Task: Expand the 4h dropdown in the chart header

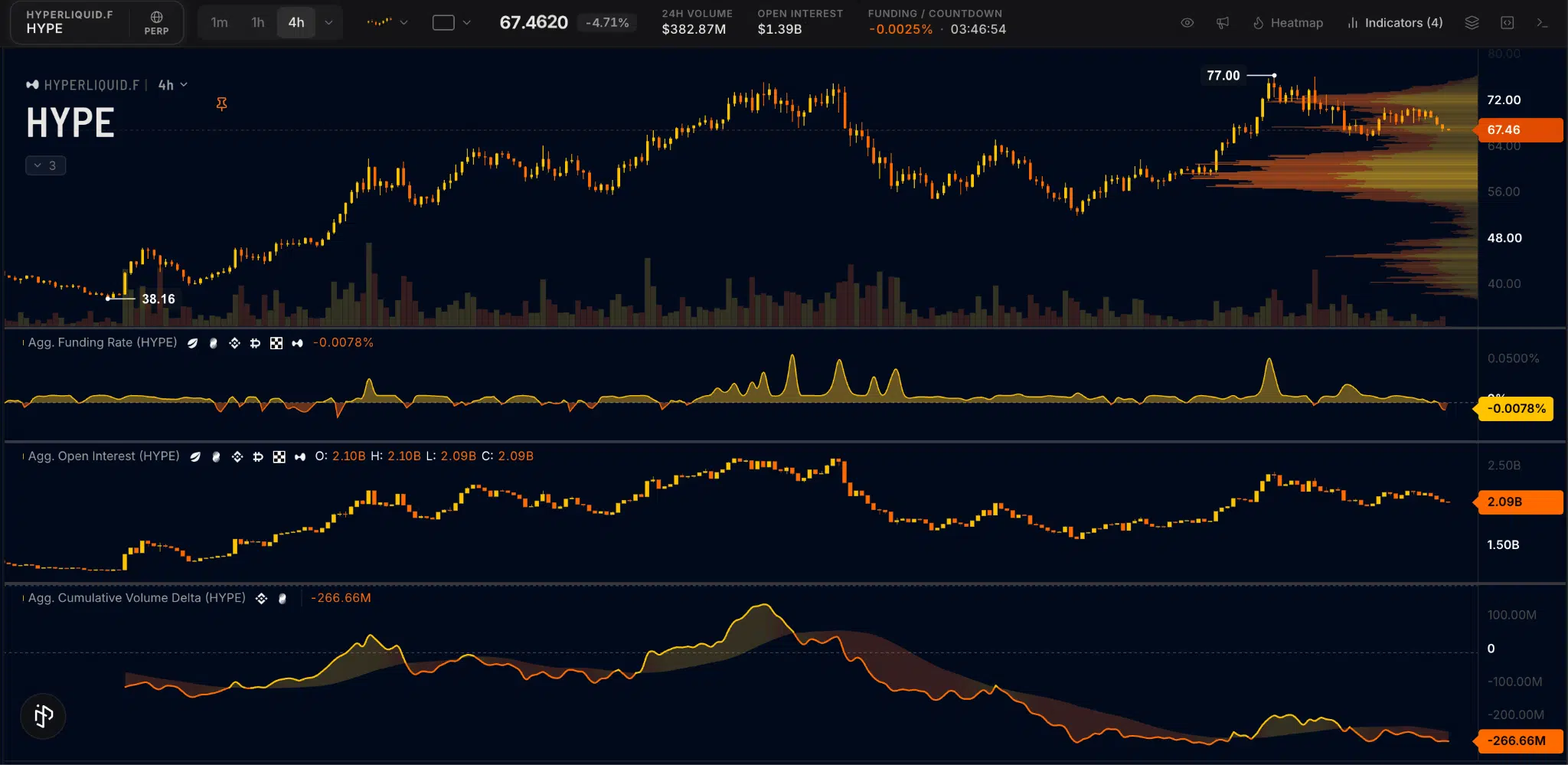Action: 173,85
